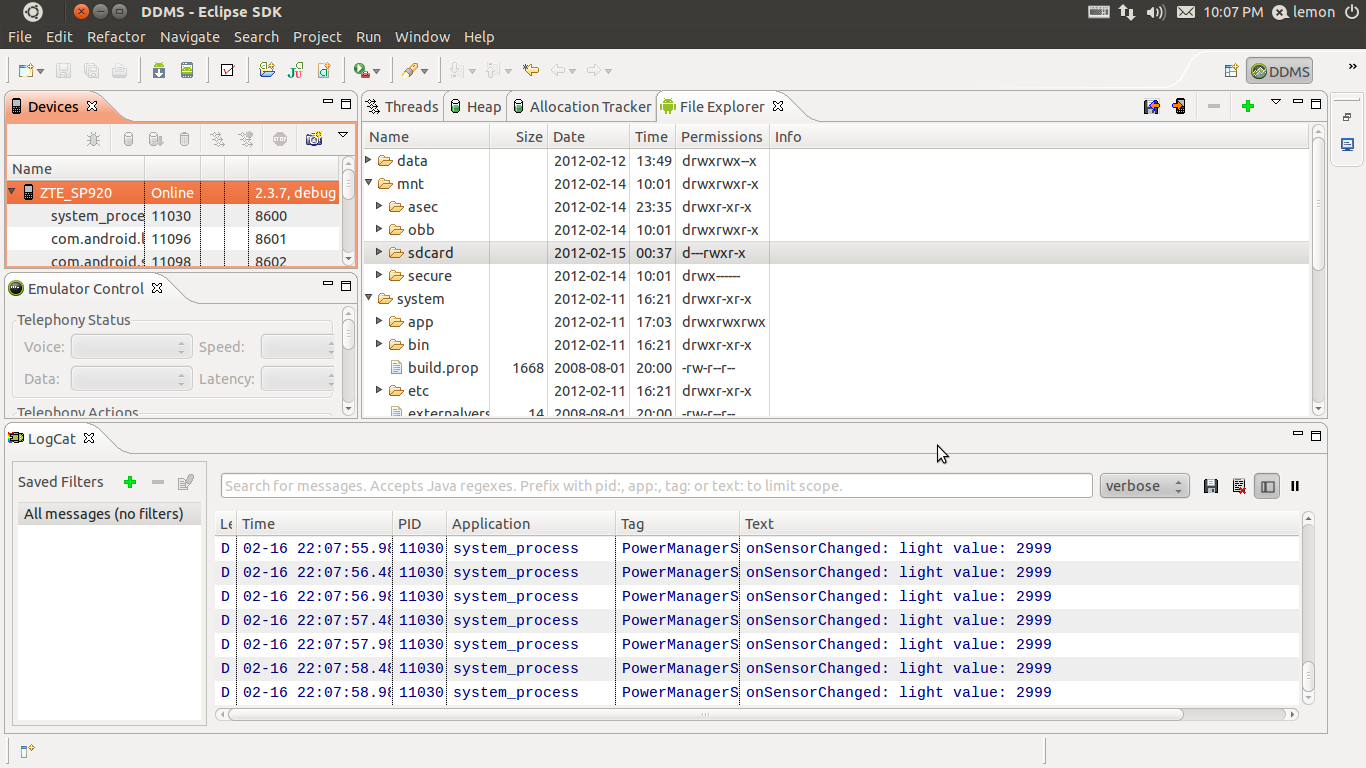Click the Ubuntu volume indicator

[1156, 12]
